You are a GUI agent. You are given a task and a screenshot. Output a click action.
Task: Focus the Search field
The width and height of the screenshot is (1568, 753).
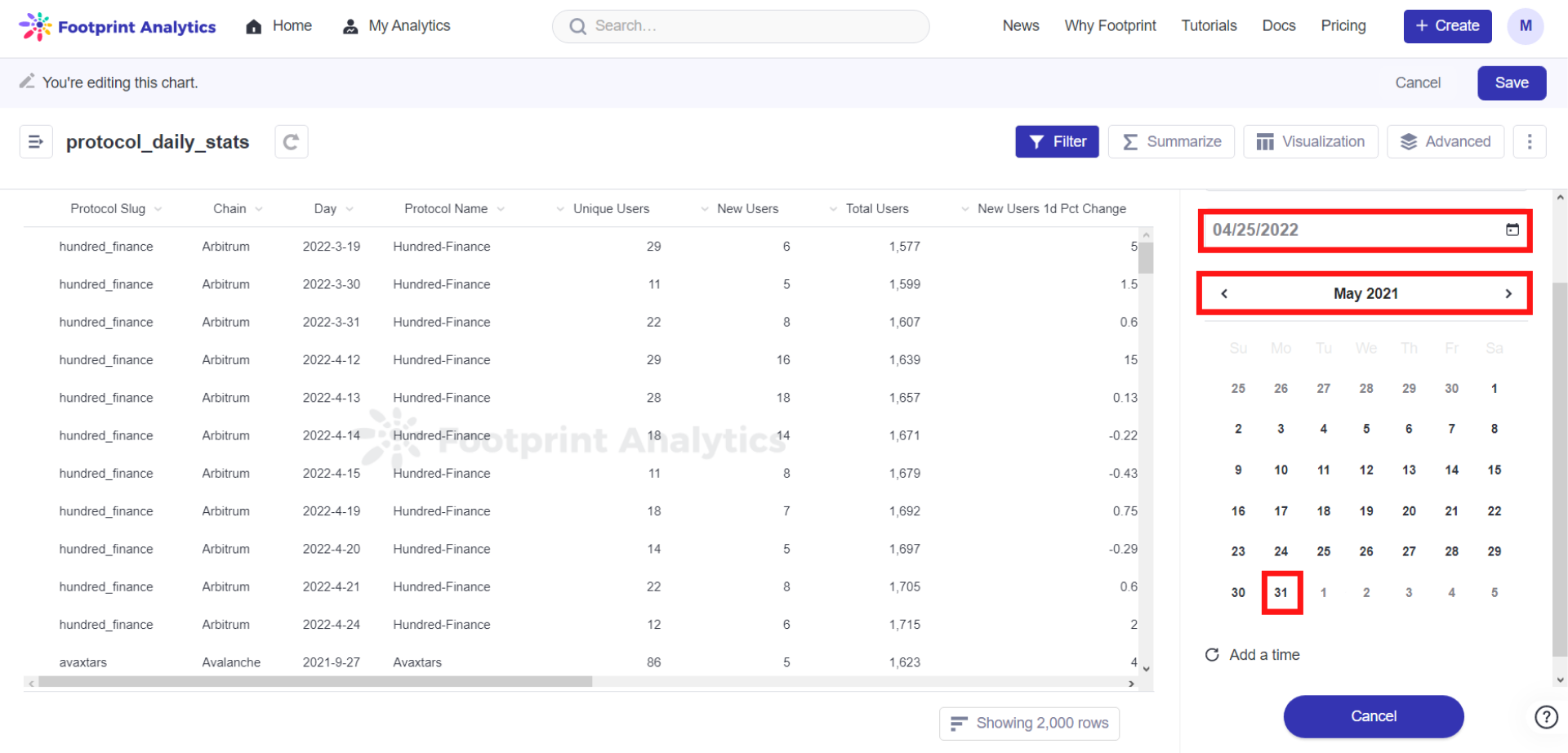point(741,26)
